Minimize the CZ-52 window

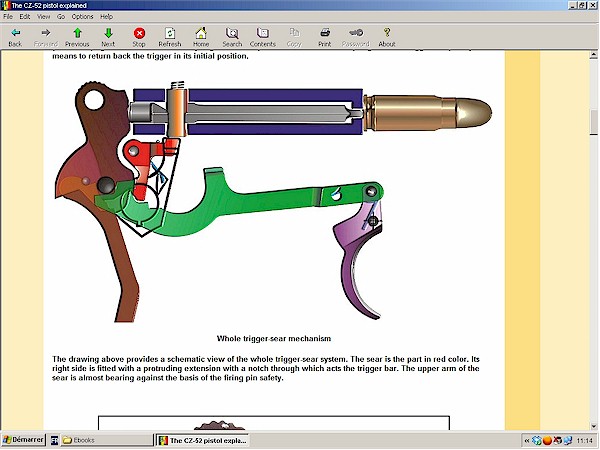click(x=573, y=5)
